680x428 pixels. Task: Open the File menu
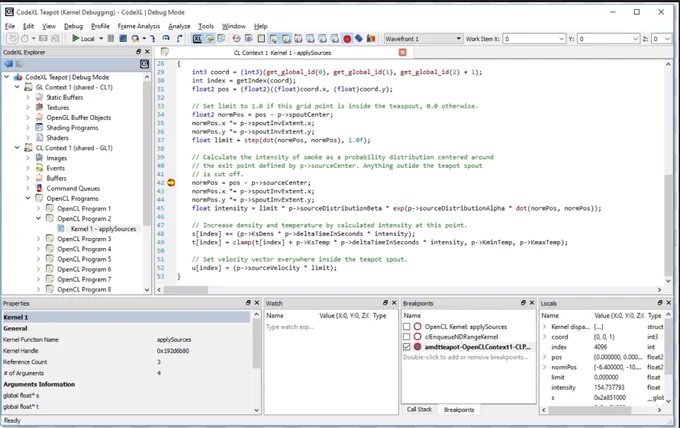click(10, 26)
